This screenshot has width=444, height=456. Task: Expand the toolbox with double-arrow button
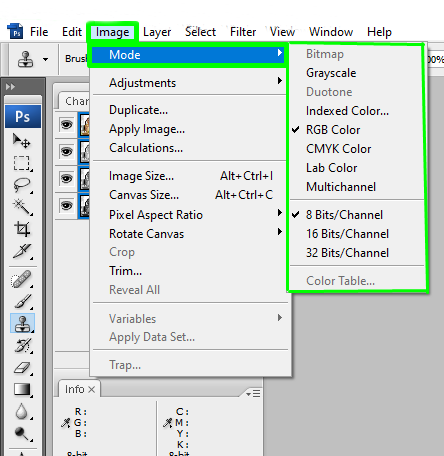[10, 87]
